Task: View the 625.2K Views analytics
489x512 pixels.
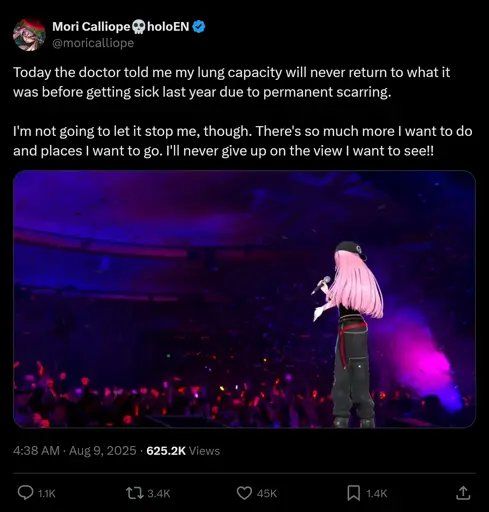Action: pyautogui.click(x=183, y=451)
